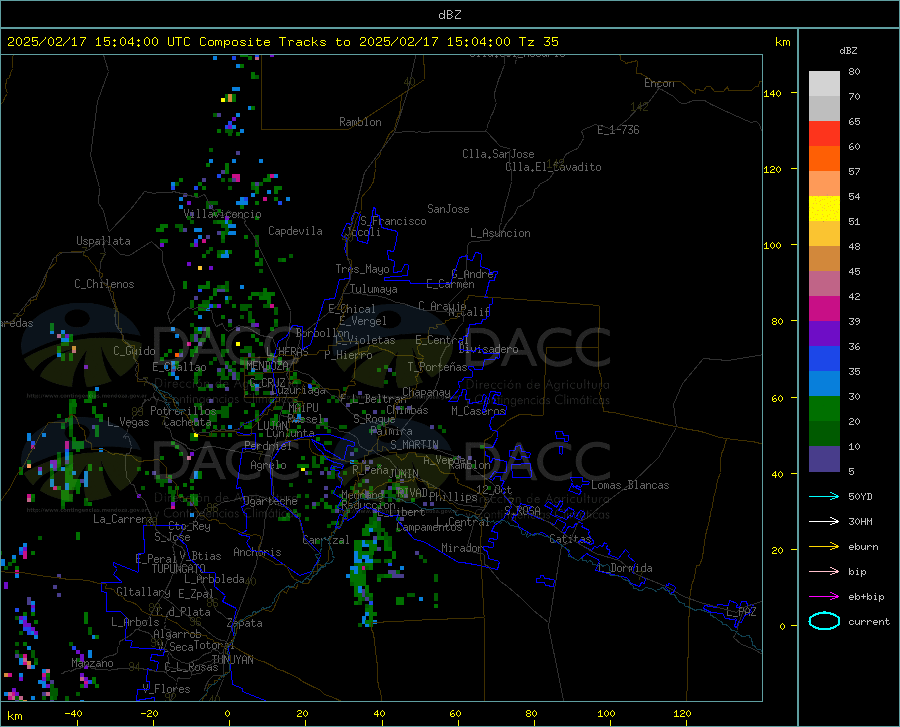Click the Villavicencio label on map

(223, 214)
